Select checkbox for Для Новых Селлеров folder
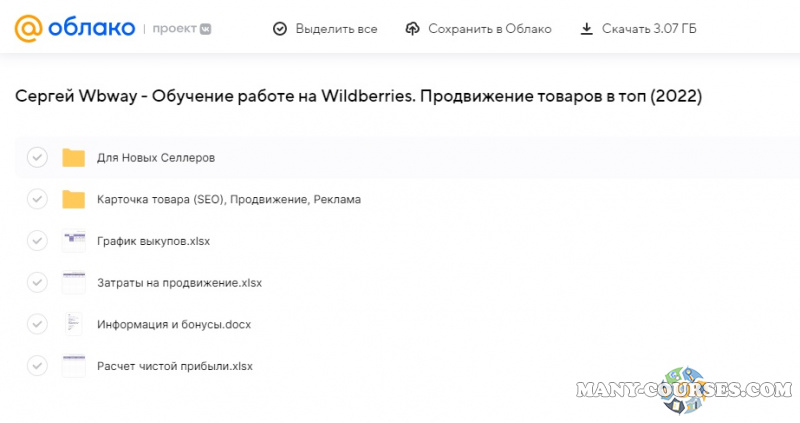 (37, 158)
